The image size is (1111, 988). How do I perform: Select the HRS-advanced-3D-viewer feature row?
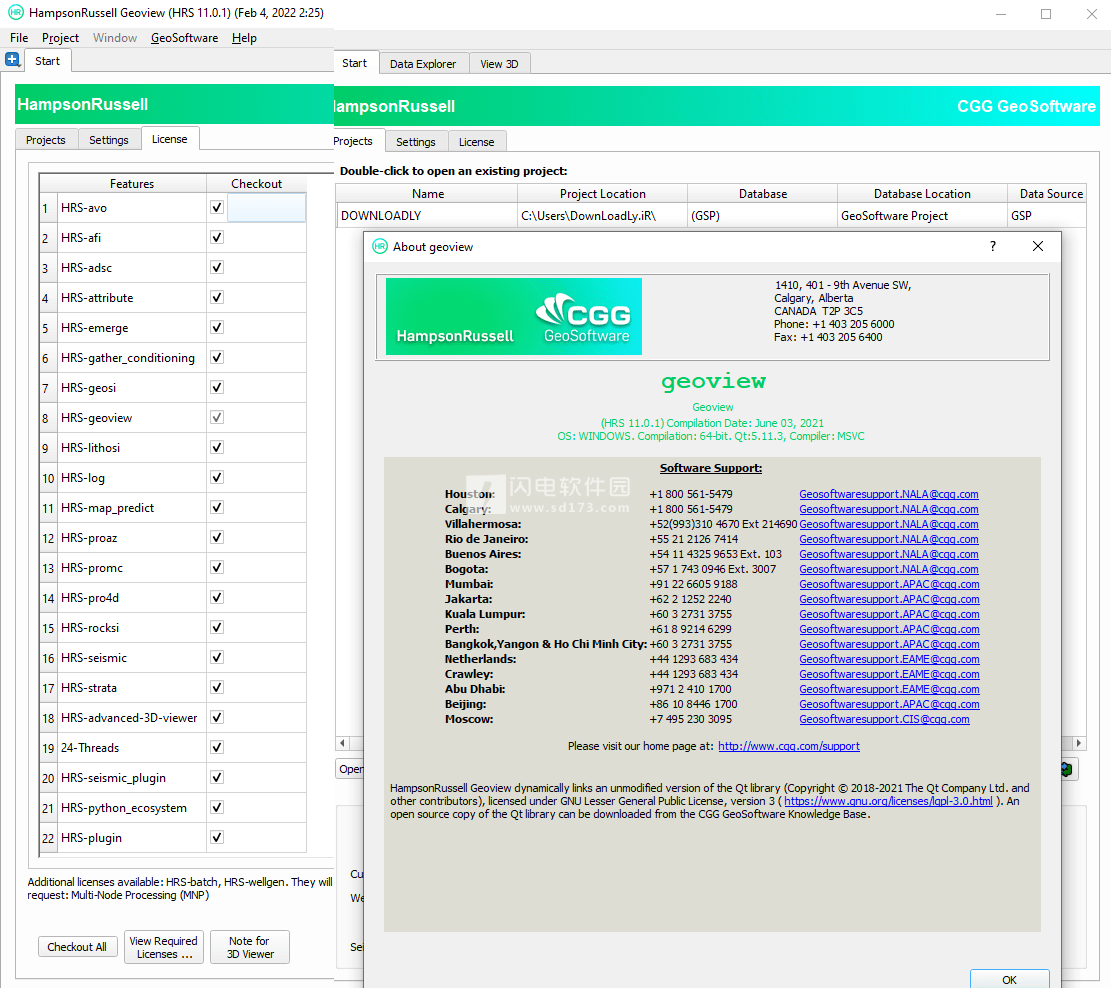pos(173,717)
